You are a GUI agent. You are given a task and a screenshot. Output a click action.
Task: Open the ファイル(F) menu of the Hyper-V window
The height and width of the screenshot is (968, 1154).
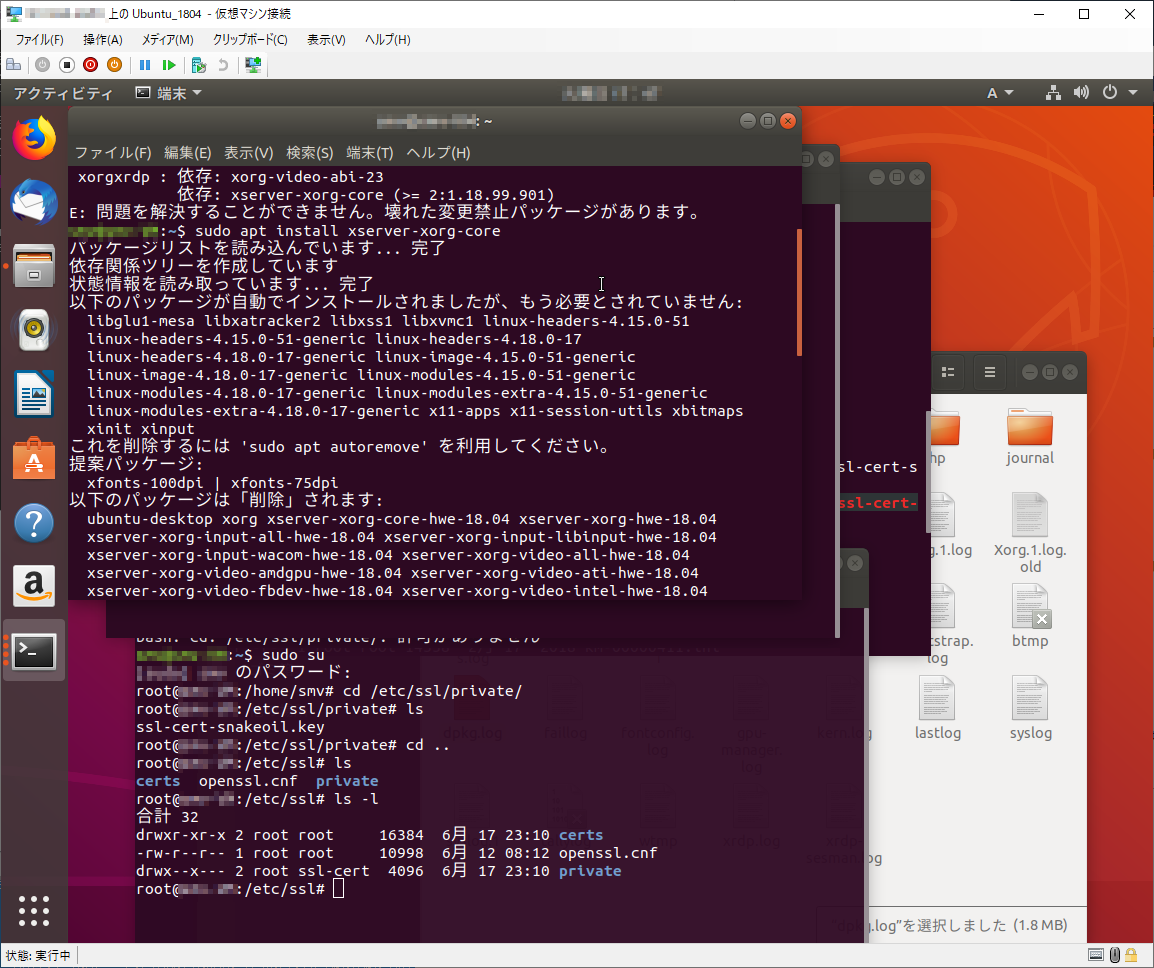pos(40,40)
